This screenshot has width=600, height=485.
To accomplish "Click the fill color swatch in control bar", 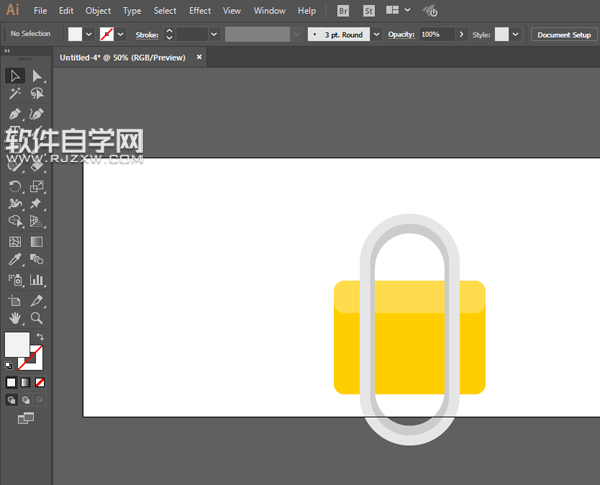I will pyautogui.click(x=75, y=34).
